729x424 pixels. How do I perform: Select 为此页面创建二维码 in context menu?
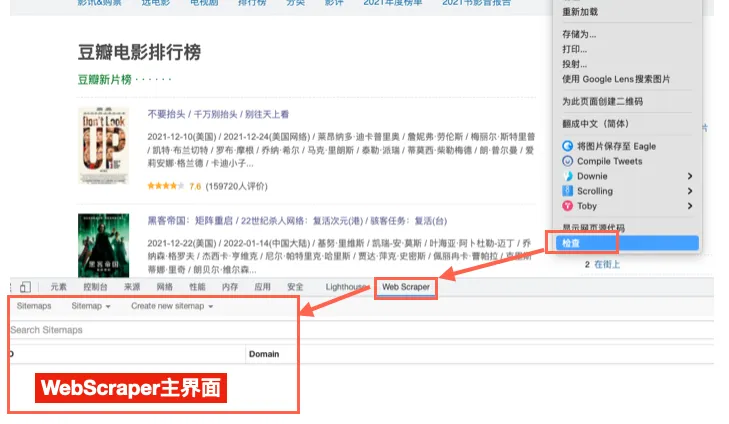click(602, 101)
